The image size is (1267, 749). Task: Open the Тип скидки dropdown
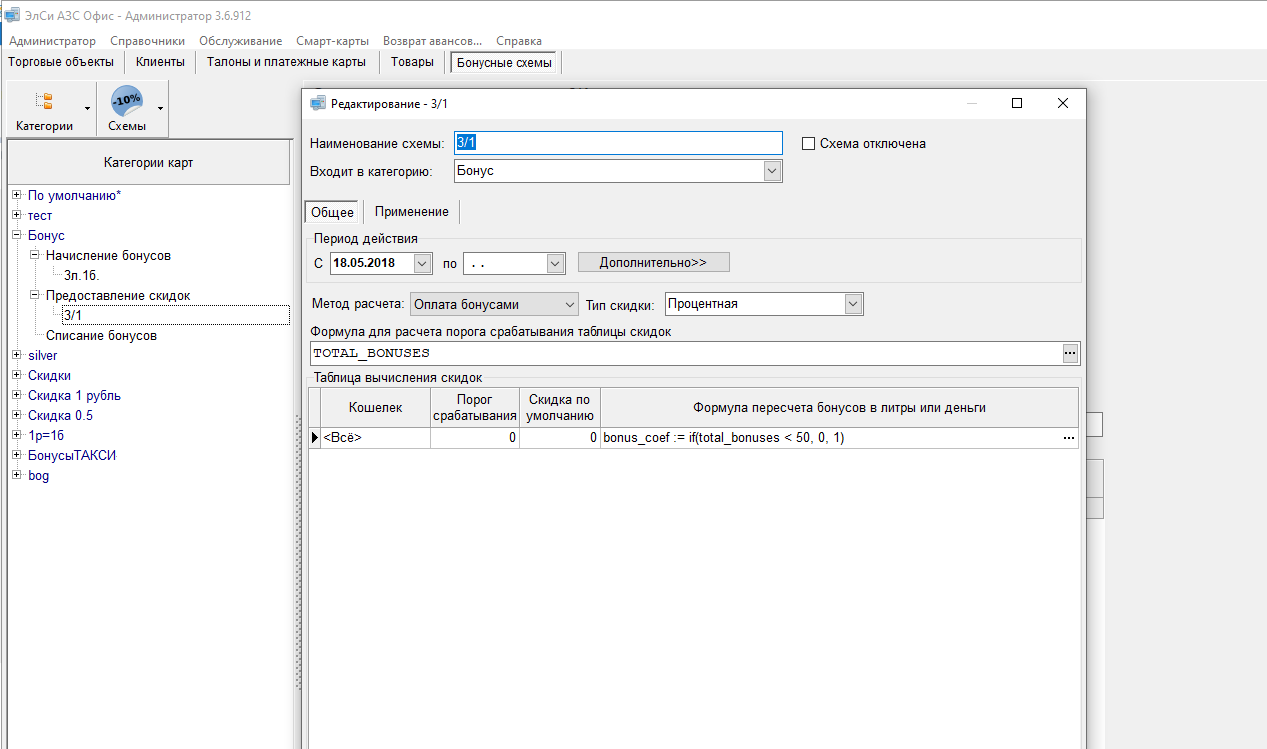pyautogui.click(x=853, y=304)
